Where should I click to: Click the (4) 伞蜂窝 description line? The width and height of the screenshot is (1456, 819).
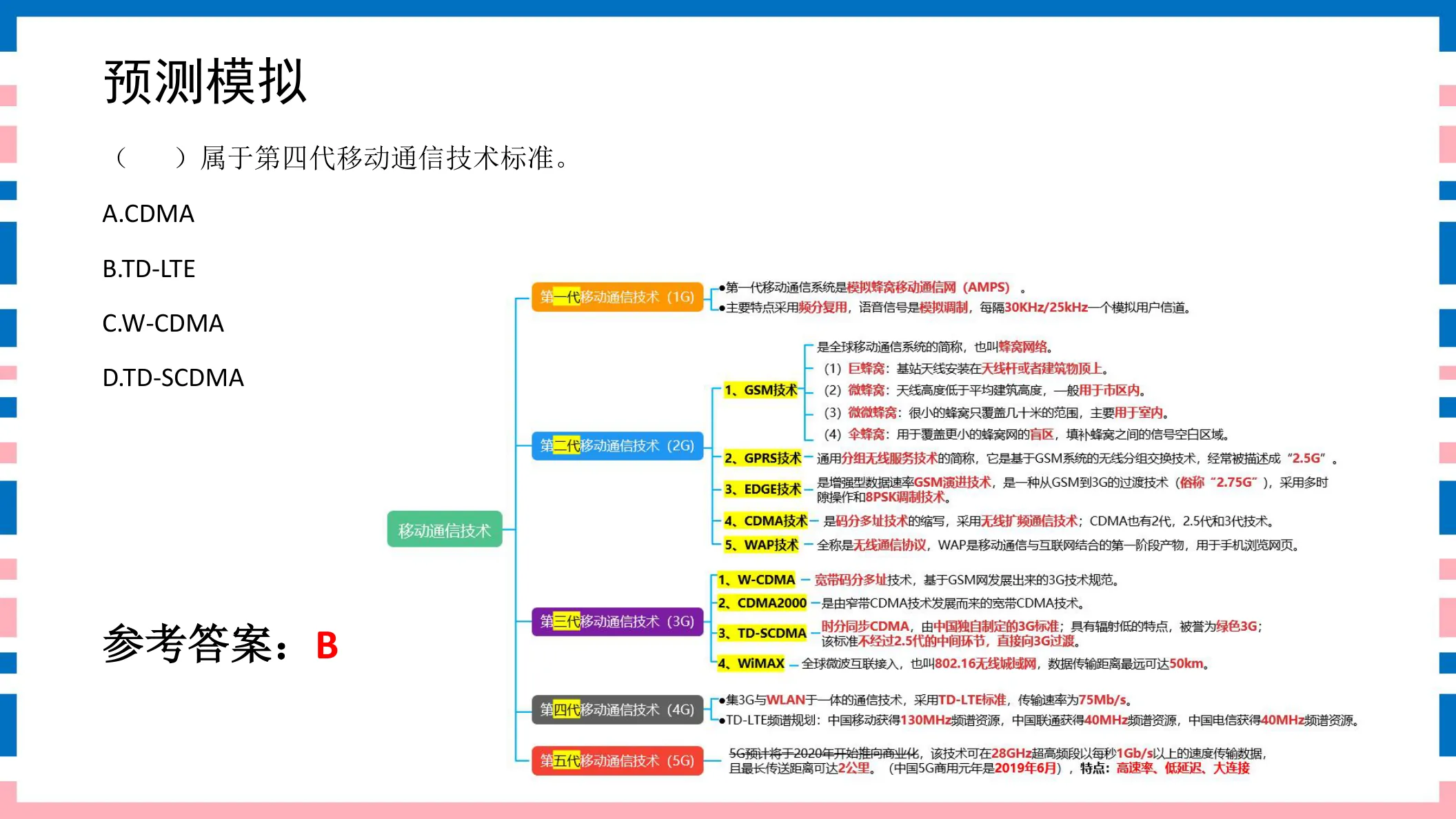click(1027, 434)
